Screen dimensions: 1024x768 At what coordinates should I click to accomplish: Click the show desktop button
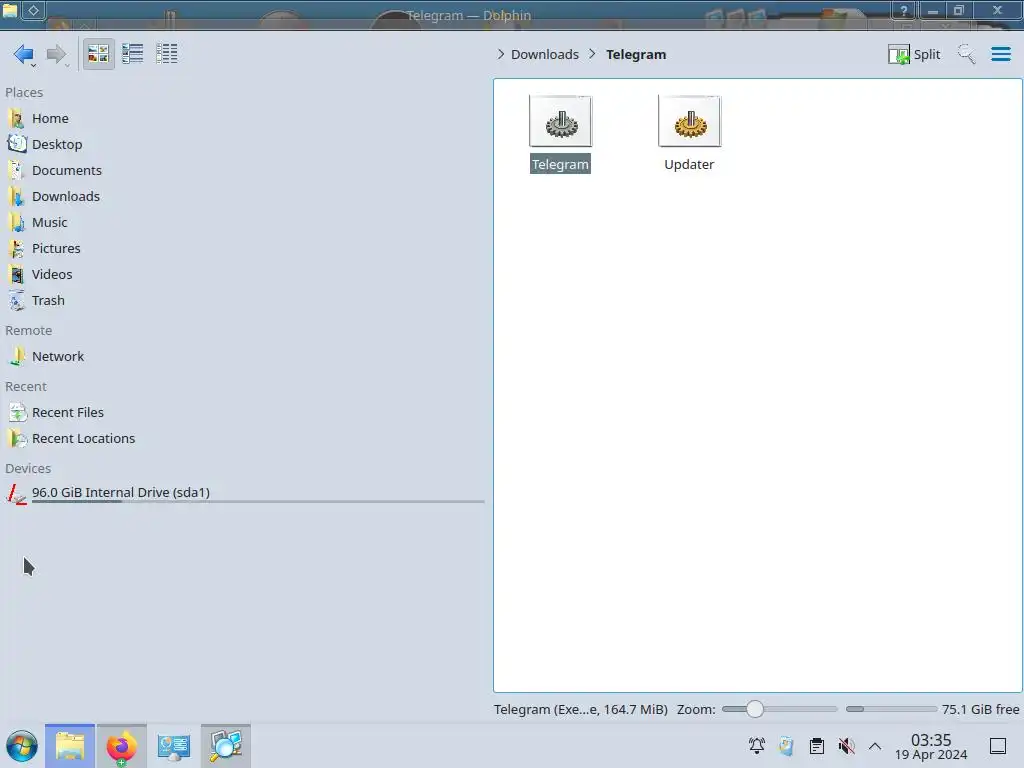pyautogui.click(x=998, y=746)
